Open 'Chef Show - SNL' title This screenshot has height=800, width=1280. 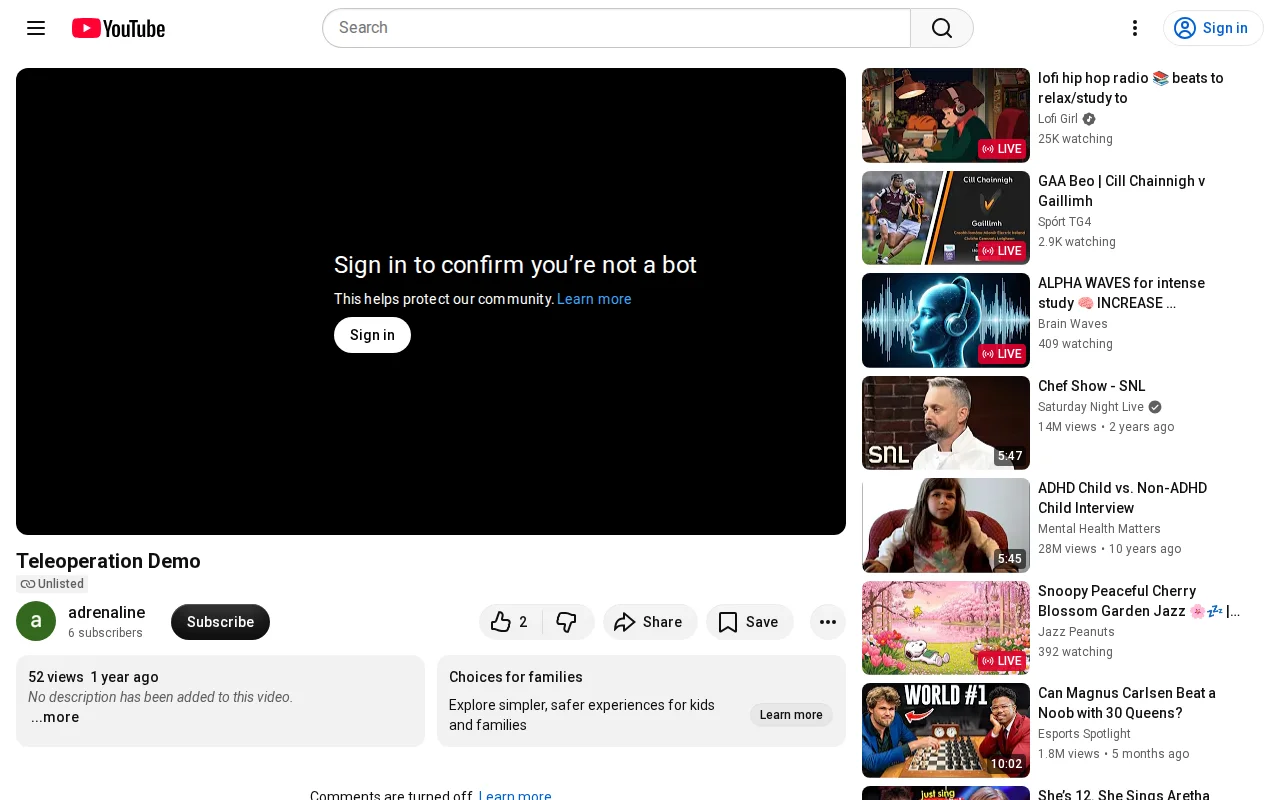click(x=1092, y=386)
